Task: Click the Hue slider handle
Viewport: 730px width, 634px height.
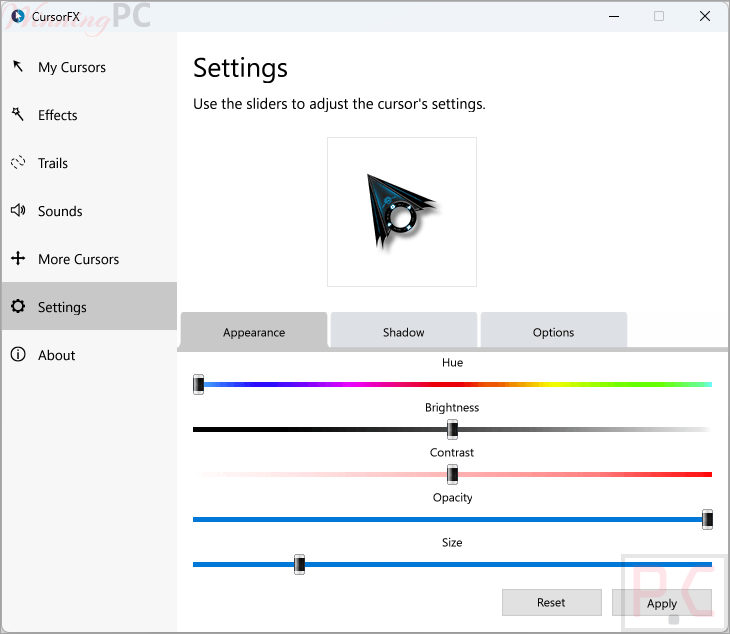Action: [x=199, y=384]
